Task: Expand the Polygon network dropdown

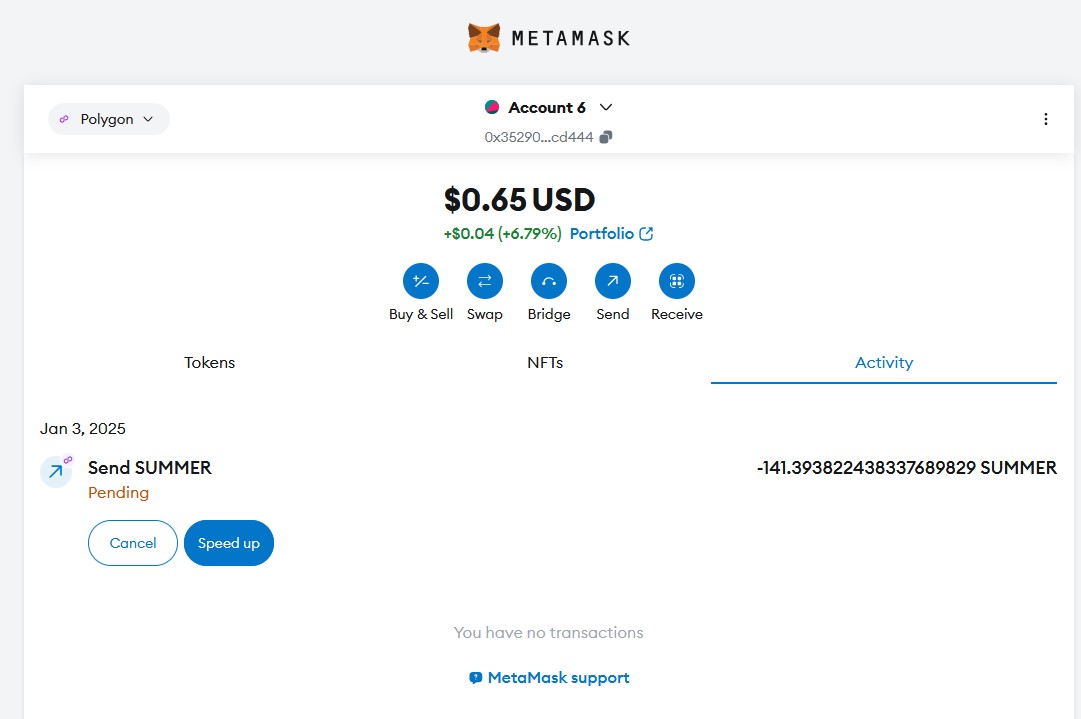Action: click(108, 119)
